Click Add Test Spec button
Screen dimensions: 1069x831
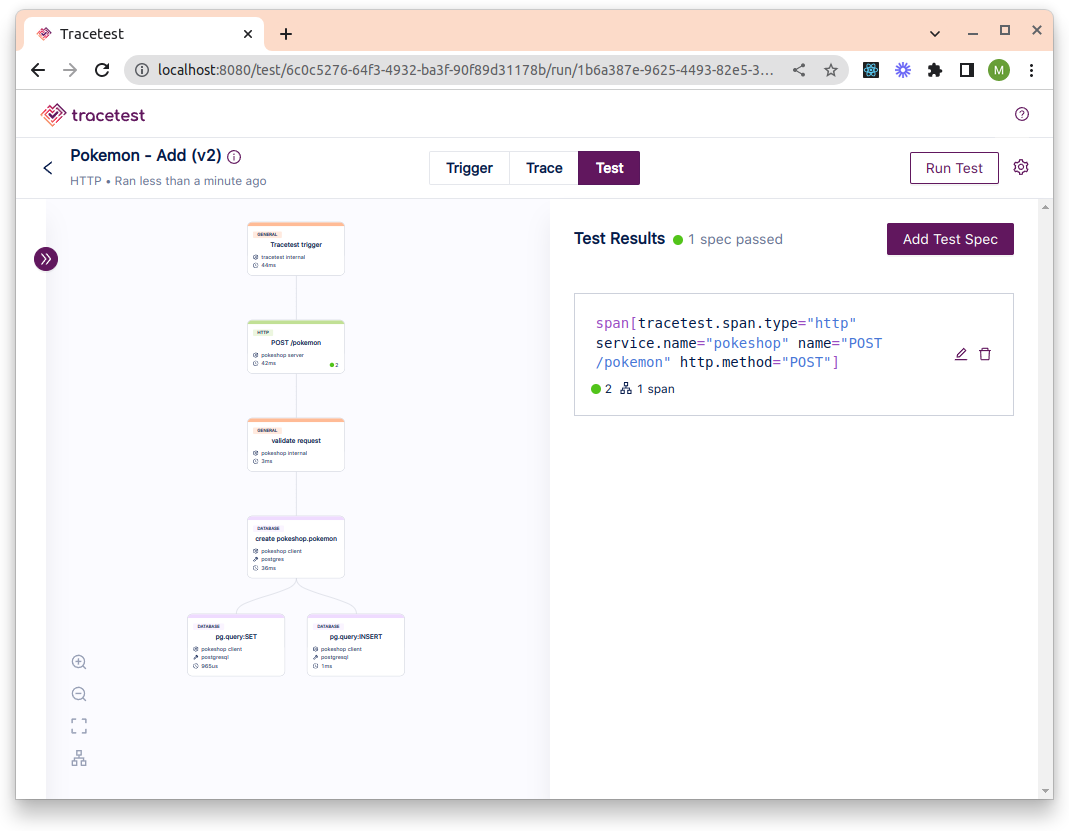coord(950,239)
